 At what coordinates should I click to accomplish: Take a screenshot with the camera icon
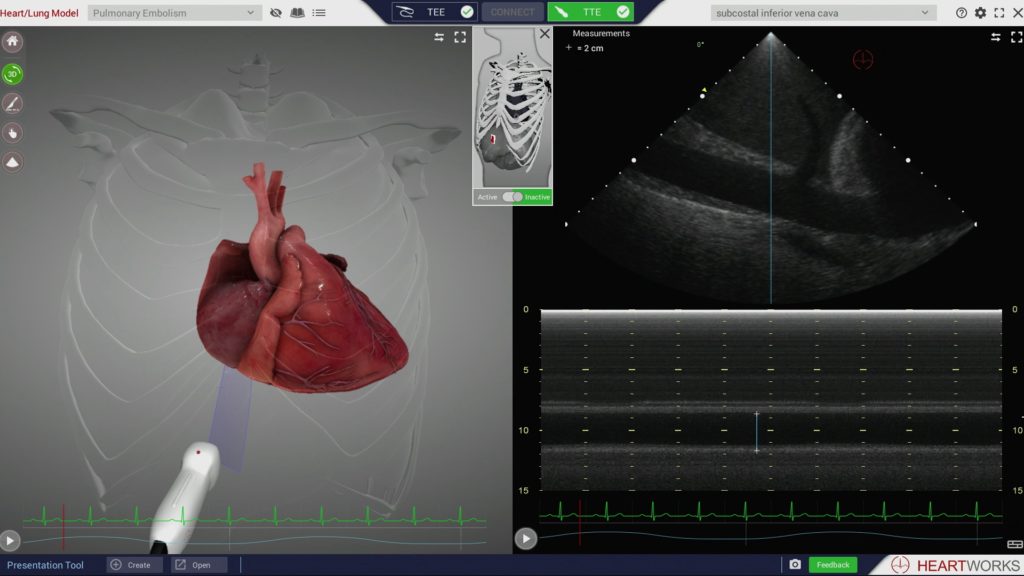(795, 565)
